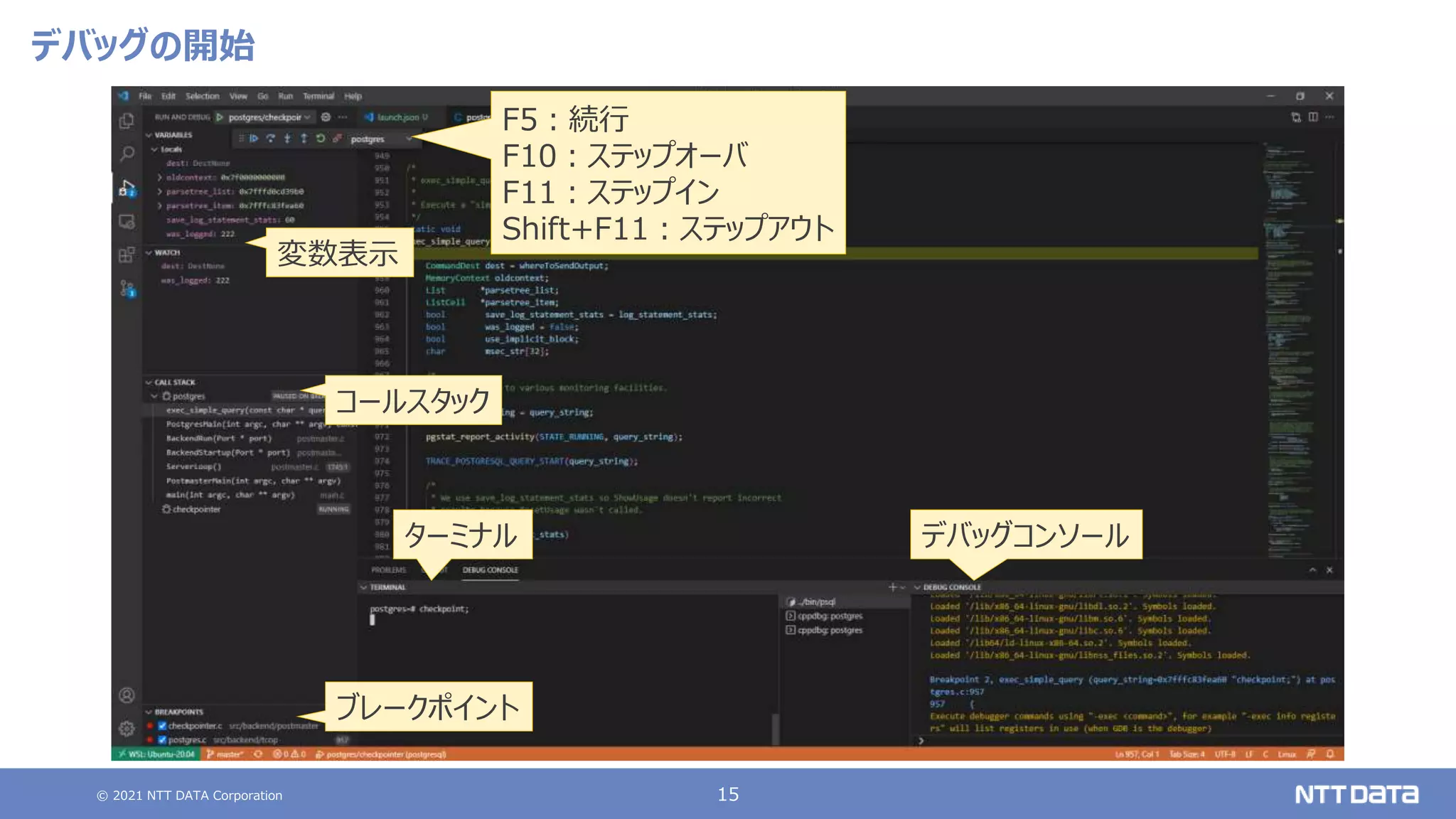
Task: Open the Explorer view in activity bar
Action: coord(127,122)
